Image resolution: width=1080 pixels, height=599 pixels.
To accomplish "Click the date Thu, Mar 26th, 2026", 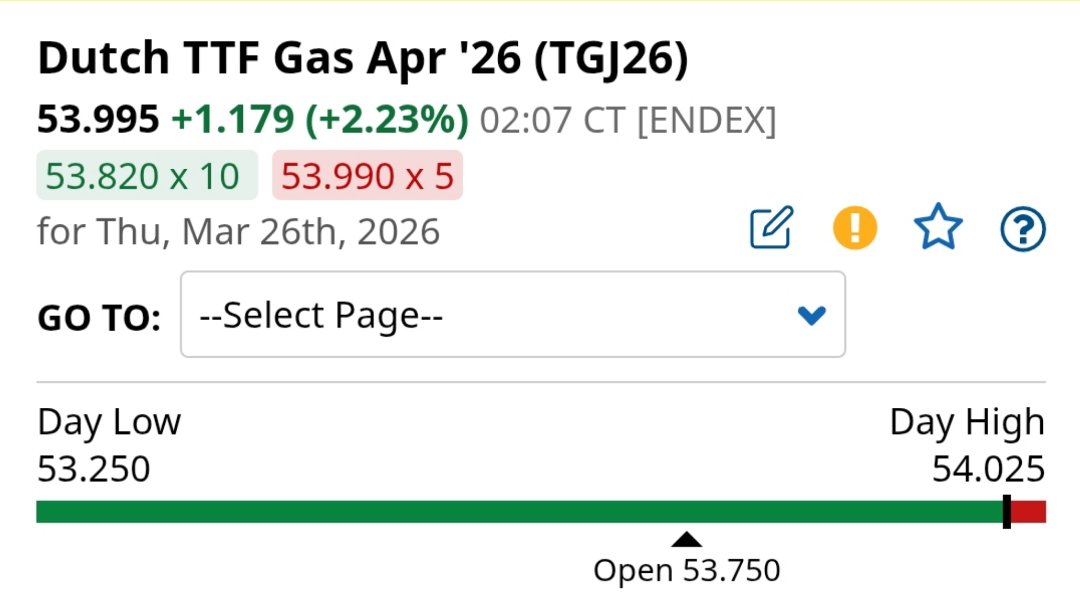I will [x=268, y=232].
